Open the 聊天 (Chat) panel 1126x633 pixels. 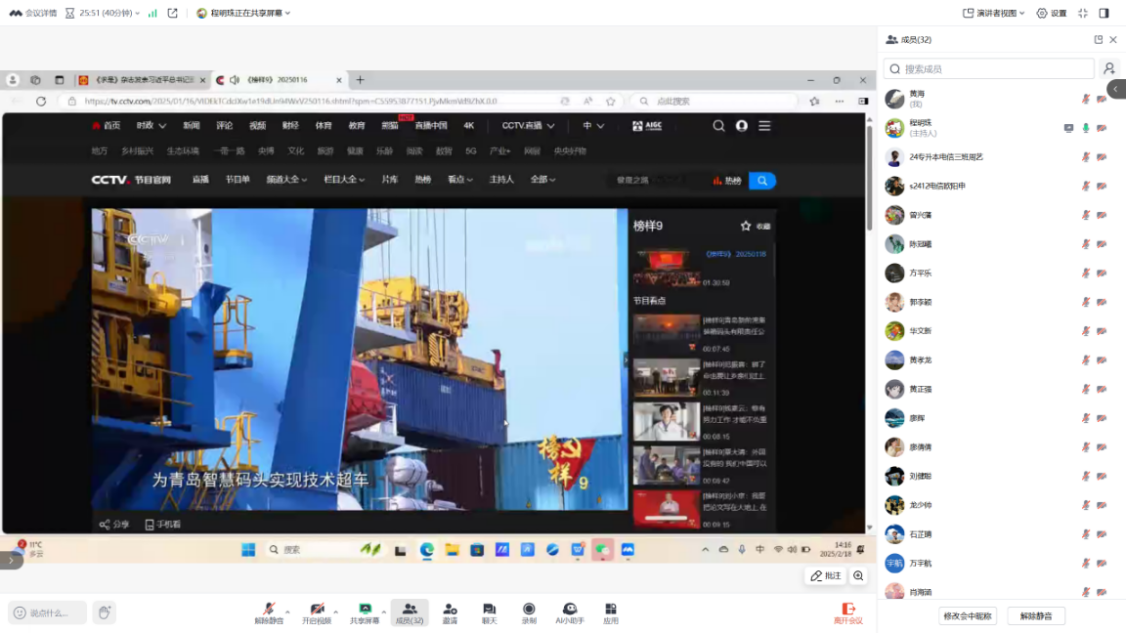(x=489, y=612)
